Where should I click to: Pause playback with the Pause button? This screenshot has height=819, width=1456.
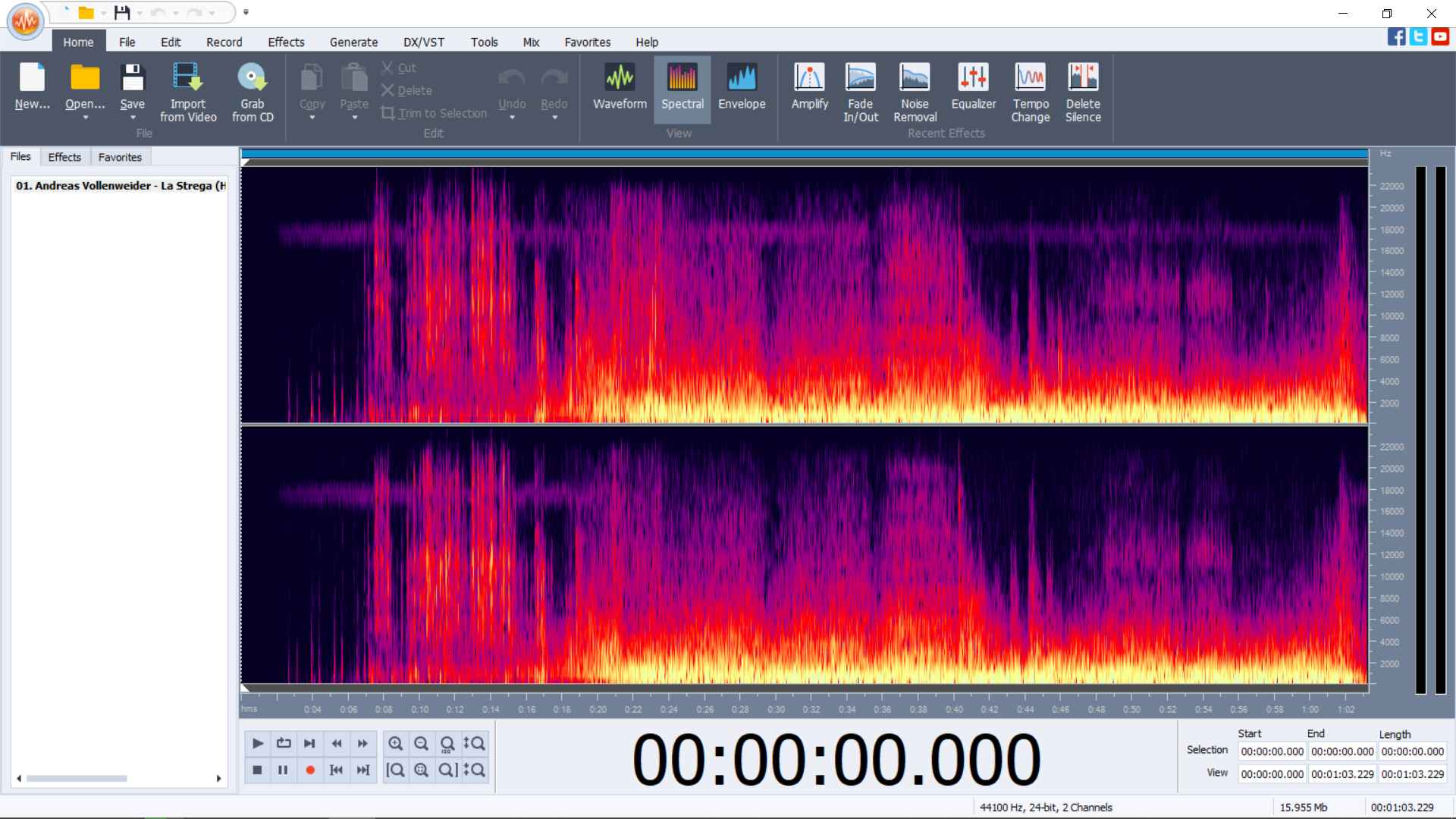(284, 770)
